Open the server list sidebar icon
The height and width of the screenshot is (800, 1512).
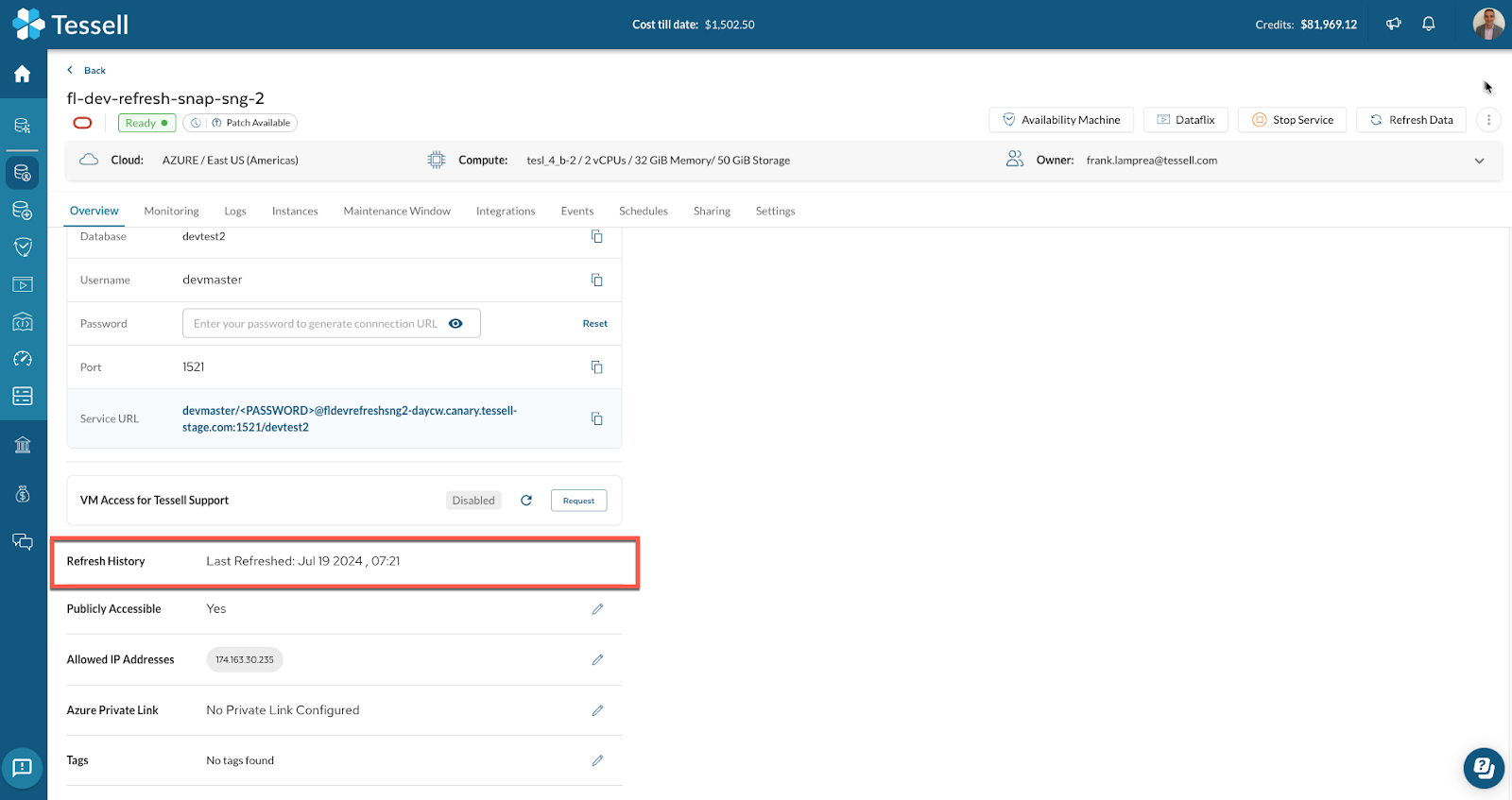pyautogui.click(x=23, y=396)
